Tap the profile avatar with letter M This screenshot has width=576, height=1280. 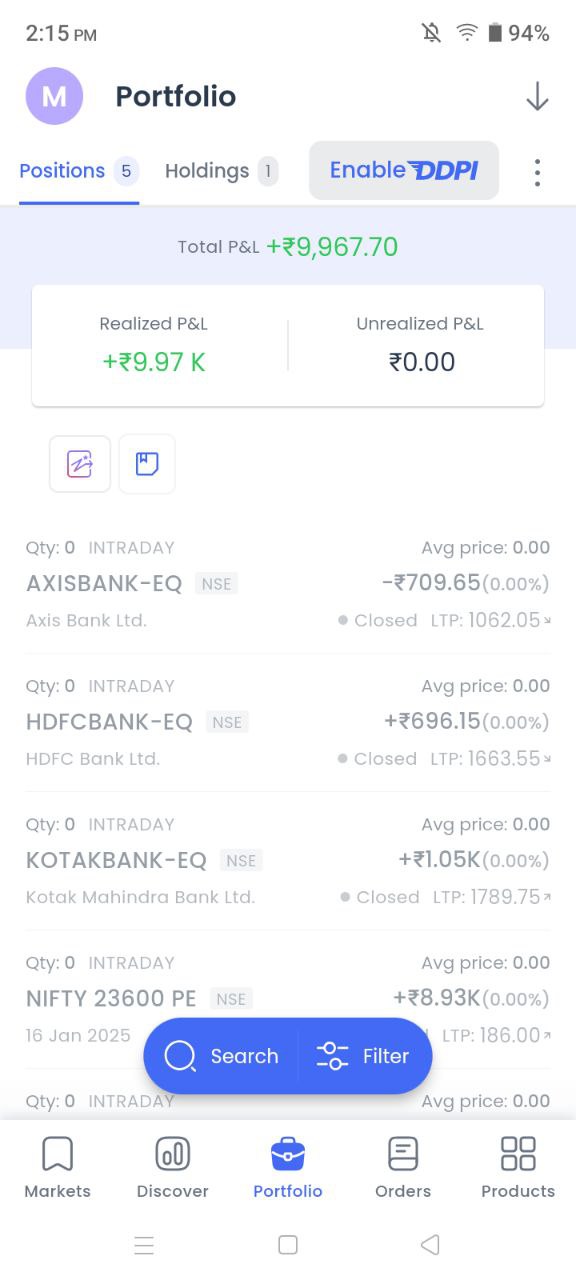(x=54, y=96)
